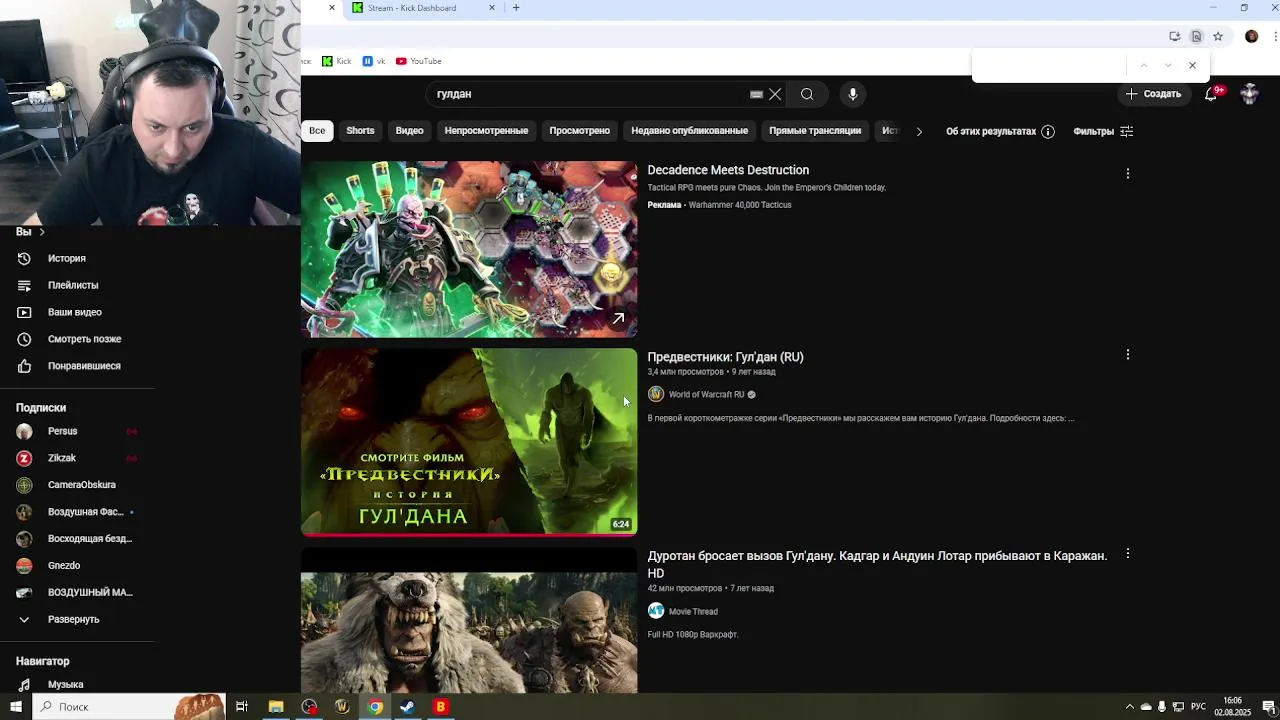1280x720 pixels.
Task: Open options menu for Decadence Meets Destruction
Action: [x=1128, y=173]
